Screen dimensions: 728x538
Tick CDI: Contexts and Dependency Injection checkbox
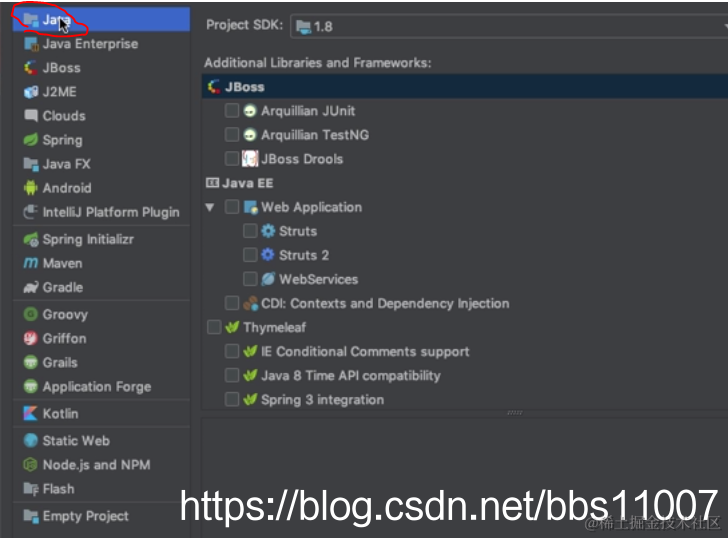click(x=232, y=303)
